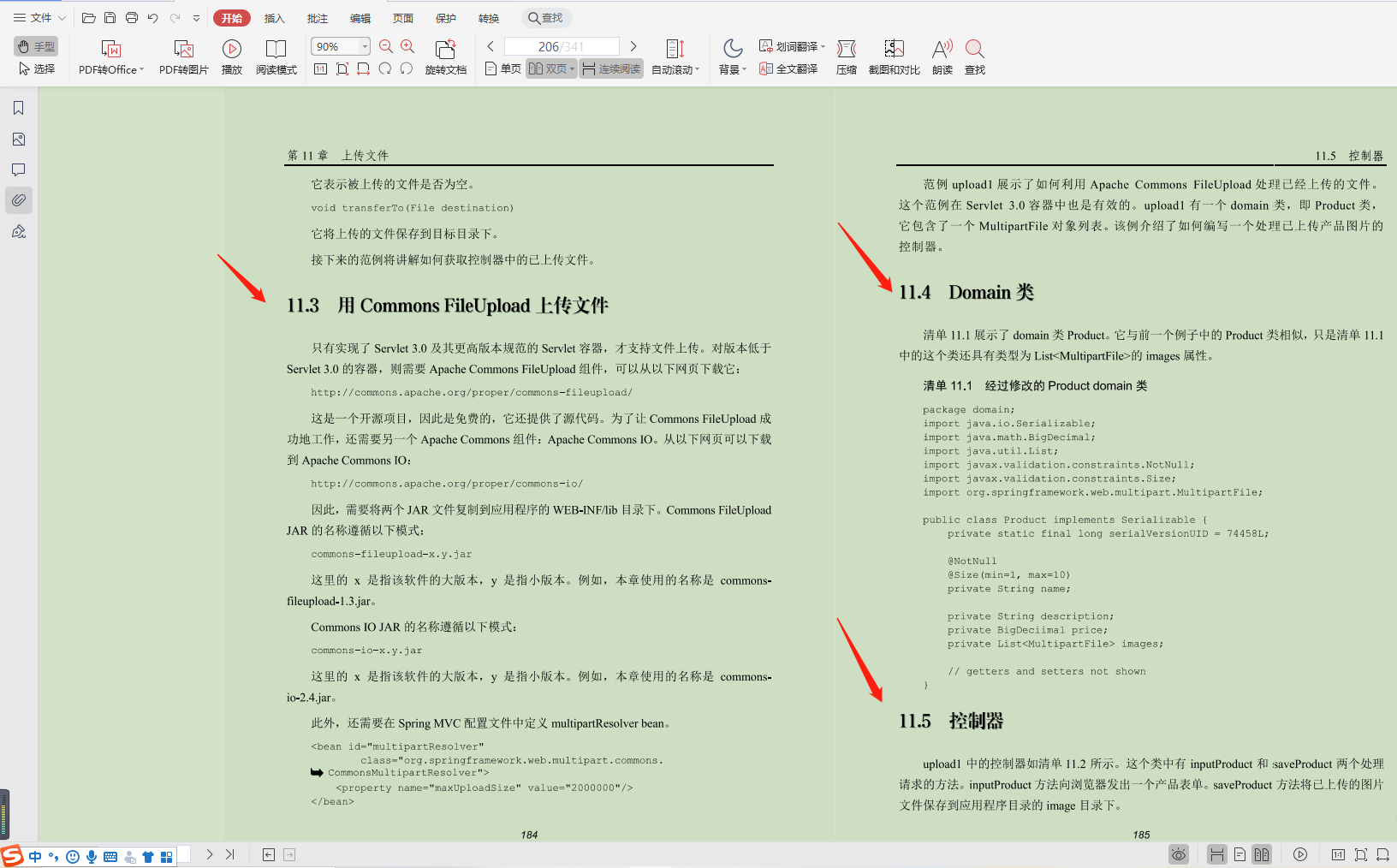This screenshot has height=868, width=1397.
Task: Open the attachments paperclip panel
Action: (19, 200)
